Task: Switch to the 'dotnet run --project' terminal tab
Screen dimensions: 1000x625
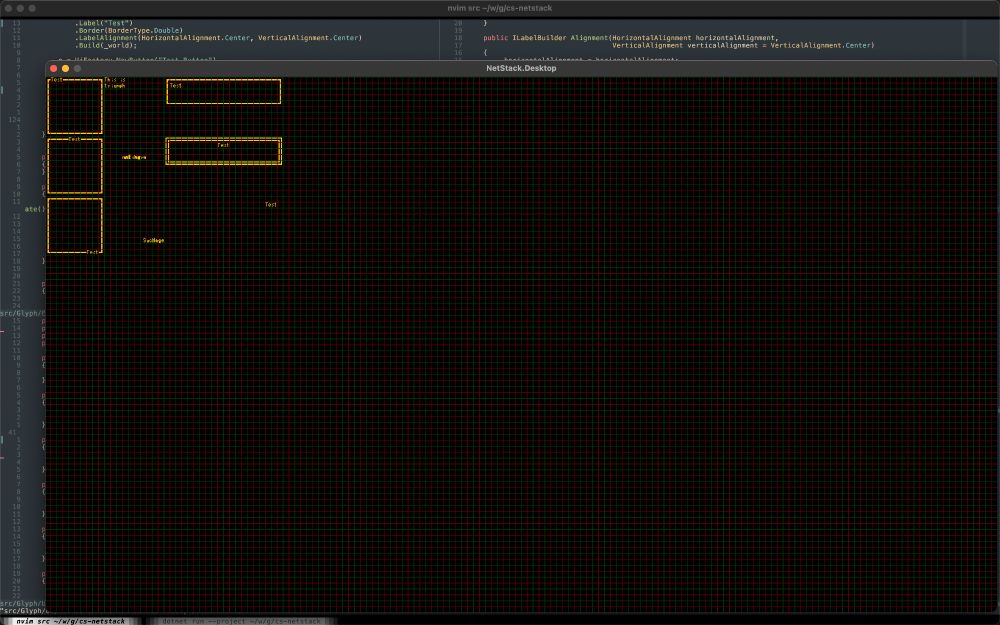Action: [241, 621]
